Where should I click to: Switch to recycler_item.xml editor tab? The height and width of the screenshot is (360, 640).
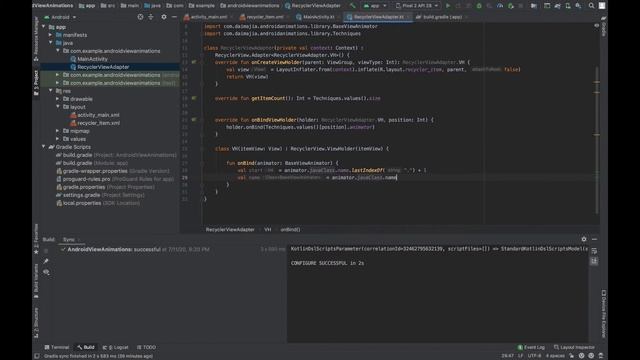pyautogui.click(x=264, y=17)
